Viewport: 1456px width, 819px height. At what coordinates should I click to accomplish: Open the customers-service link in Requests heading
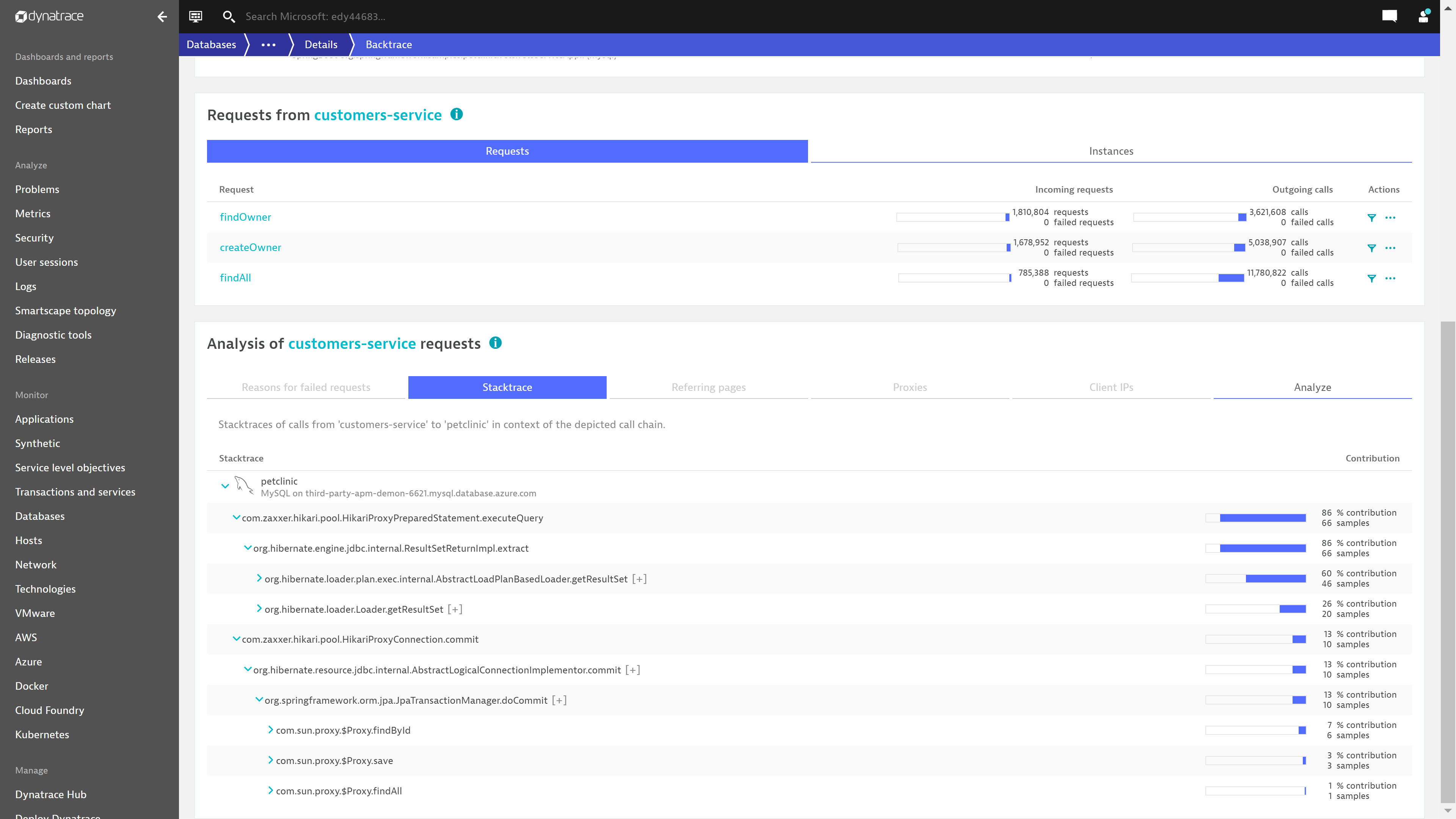click(378, 115)
